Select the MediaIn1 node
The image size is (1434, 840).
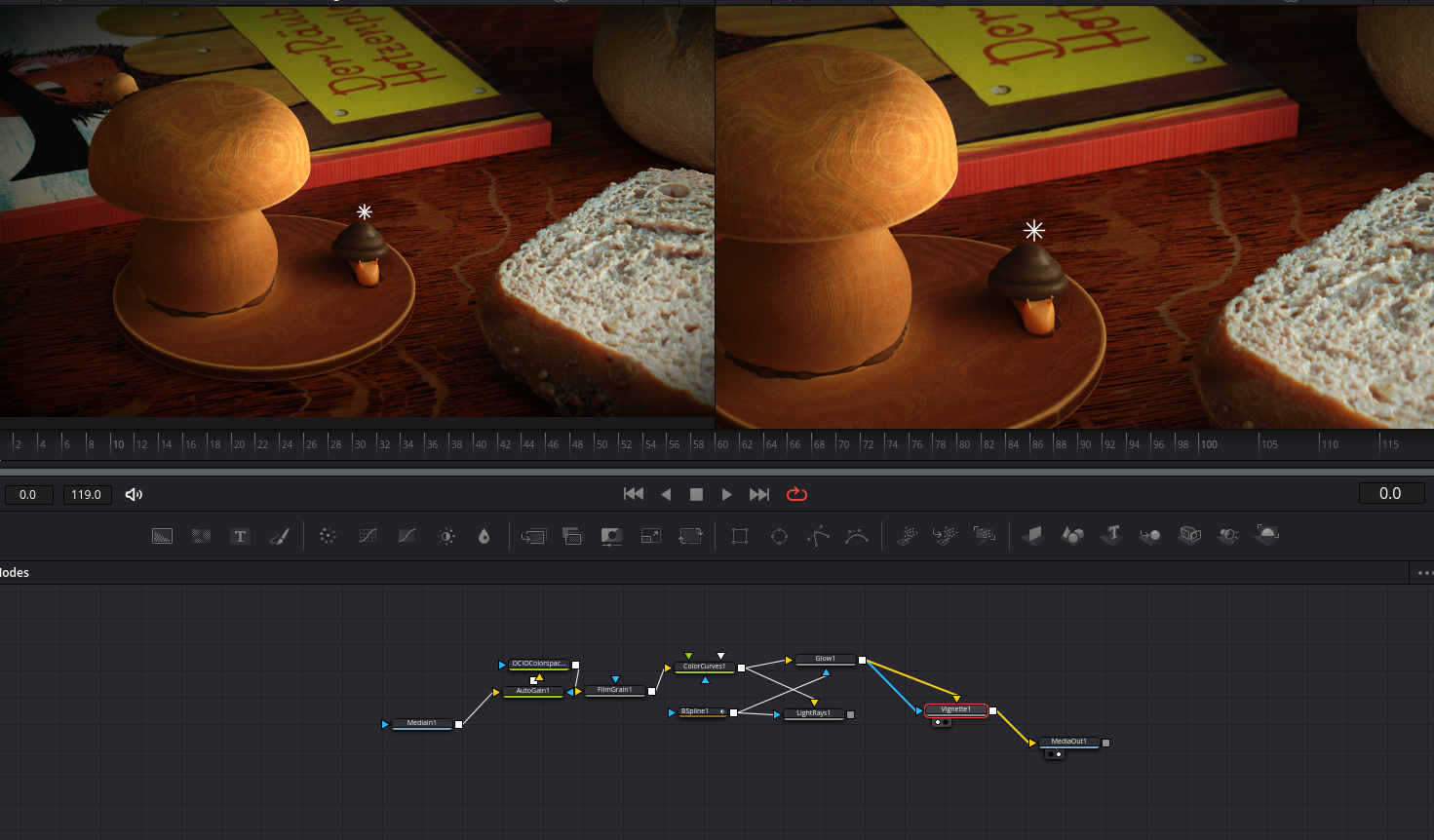(x=422, y=723)
